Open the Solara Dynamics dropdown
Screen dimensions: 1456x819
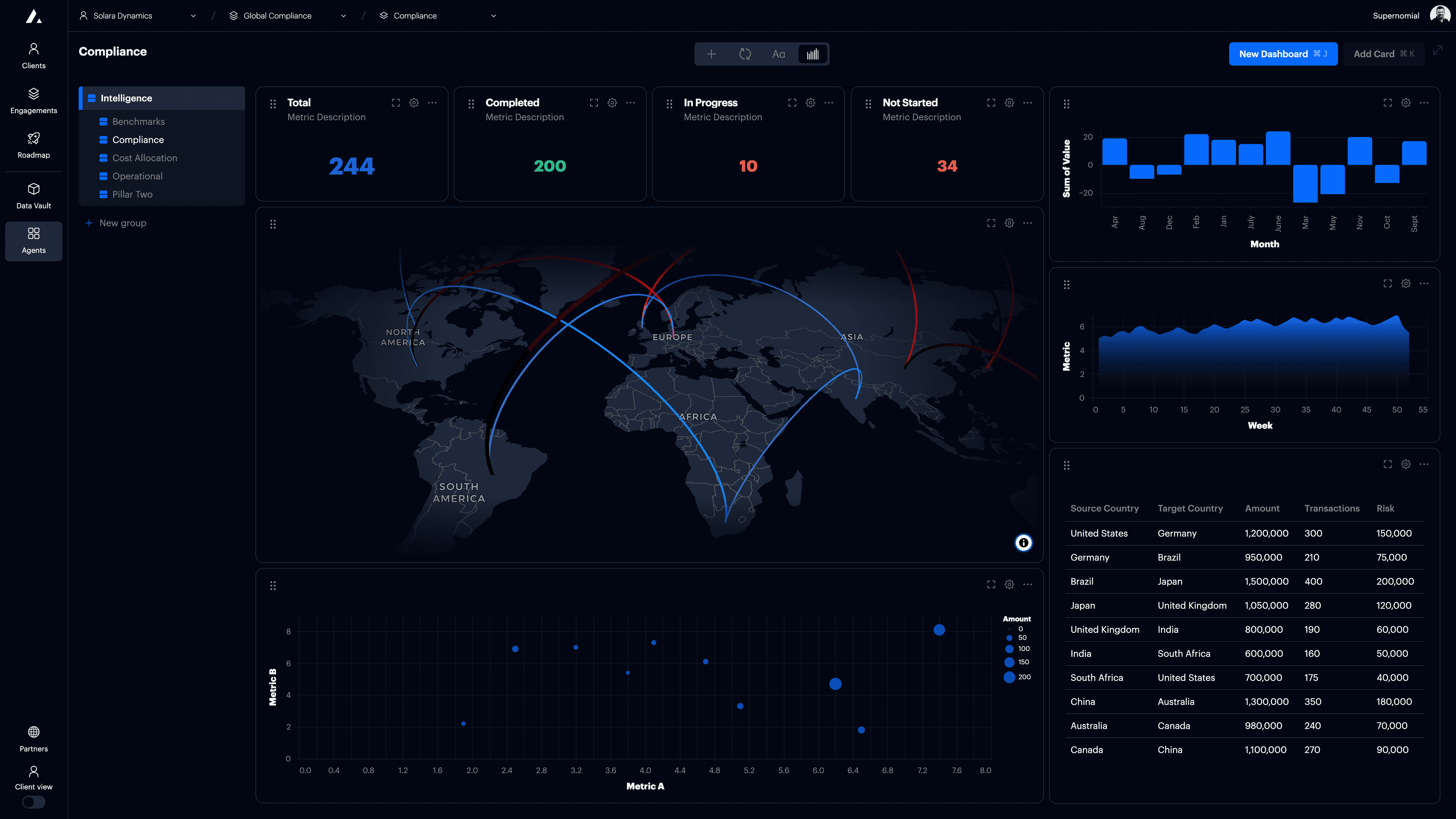pyautogui.click(x=193, y=15)
